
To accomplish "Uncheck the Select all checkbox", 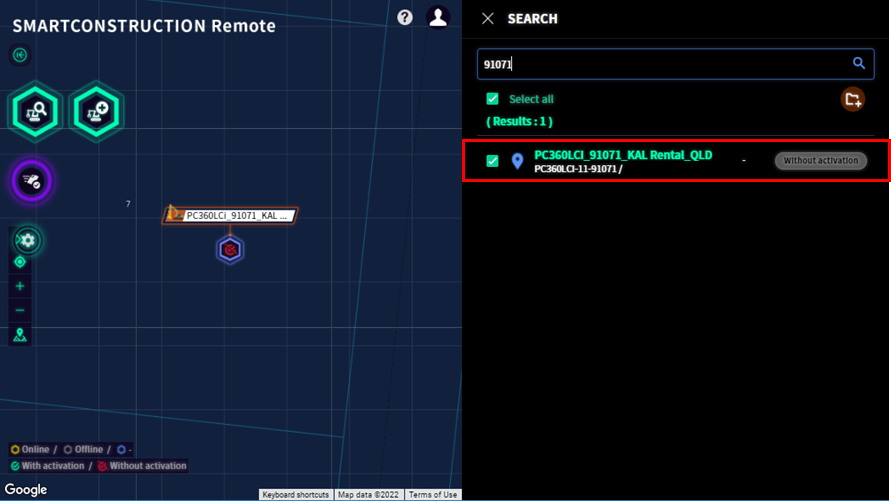I will tap(493, 99).
